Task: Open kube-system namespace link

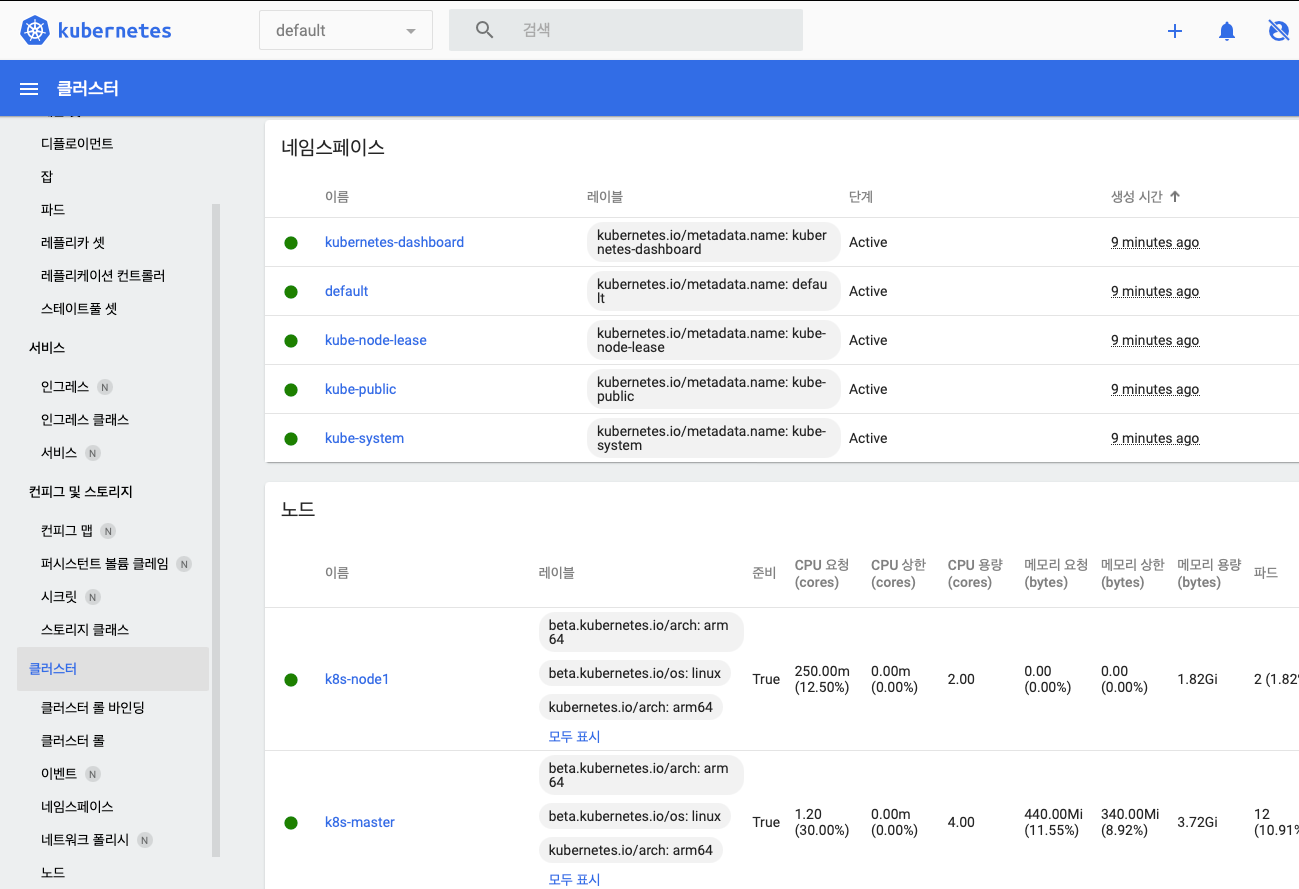Action: 364,439
